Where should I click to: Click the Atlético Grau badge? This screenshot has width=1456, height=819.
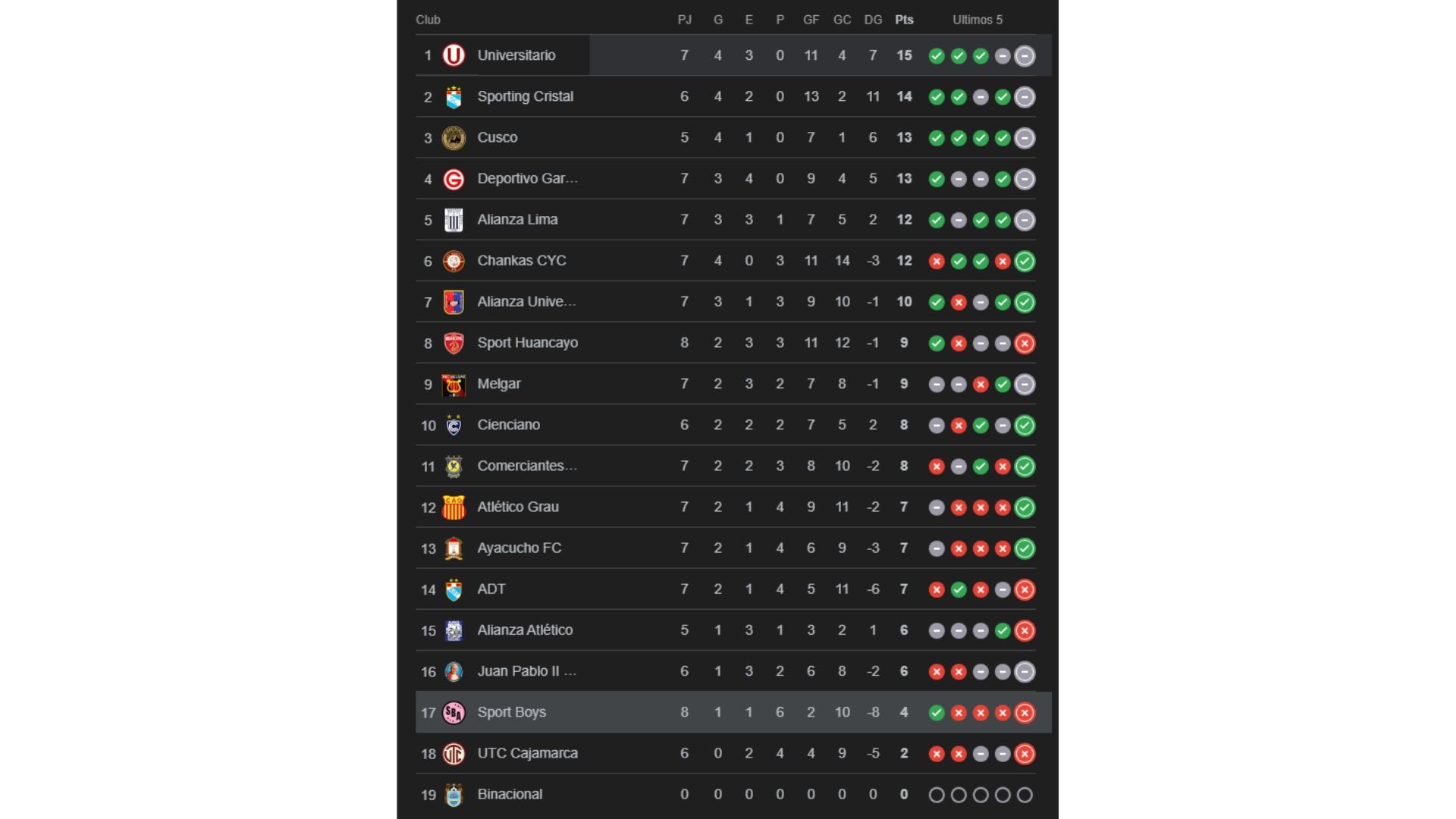click(x=453, y=507)
